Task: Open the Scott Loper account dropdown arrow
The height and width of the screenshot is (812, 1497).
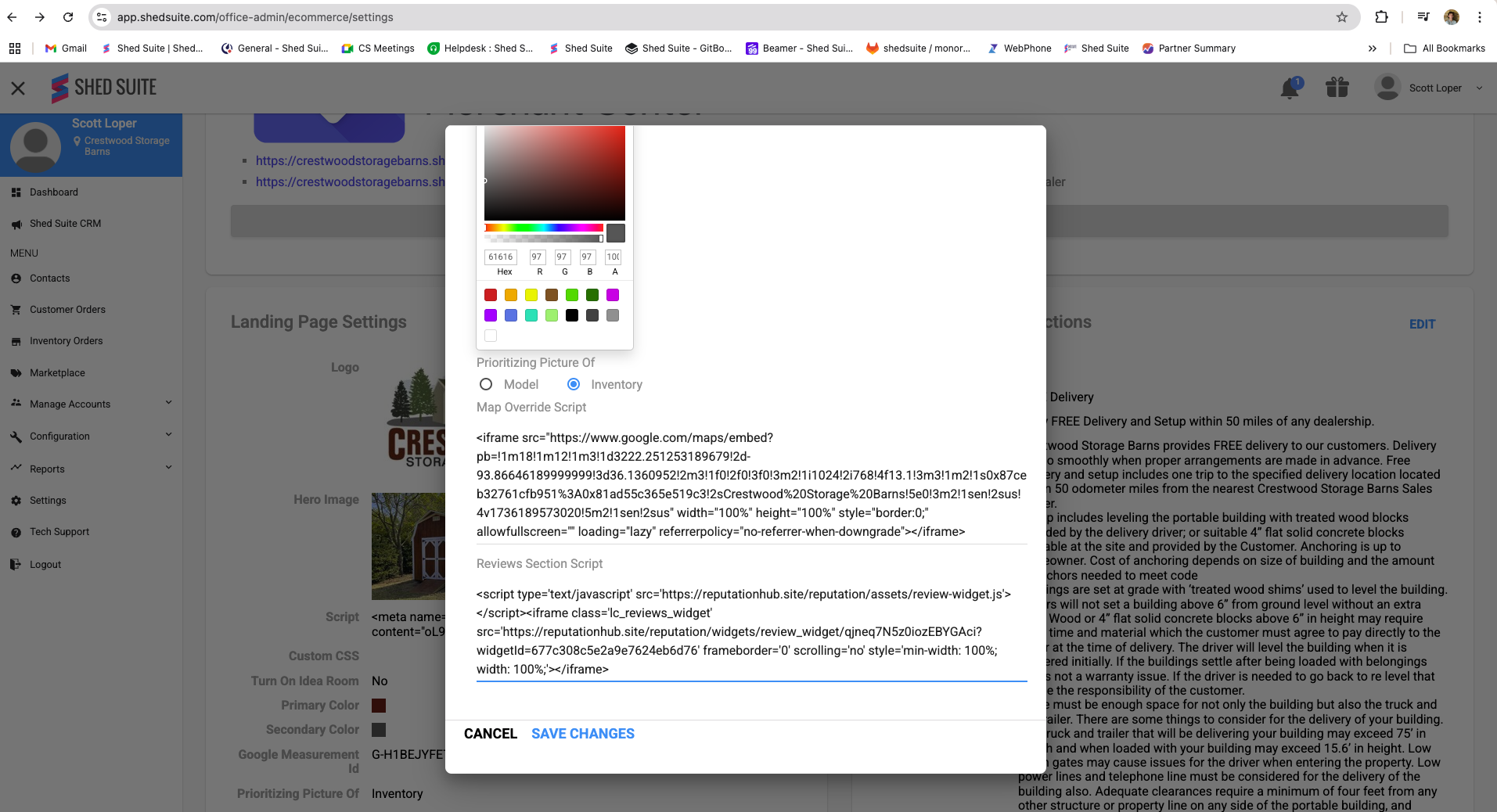Action: [1479, 88]
